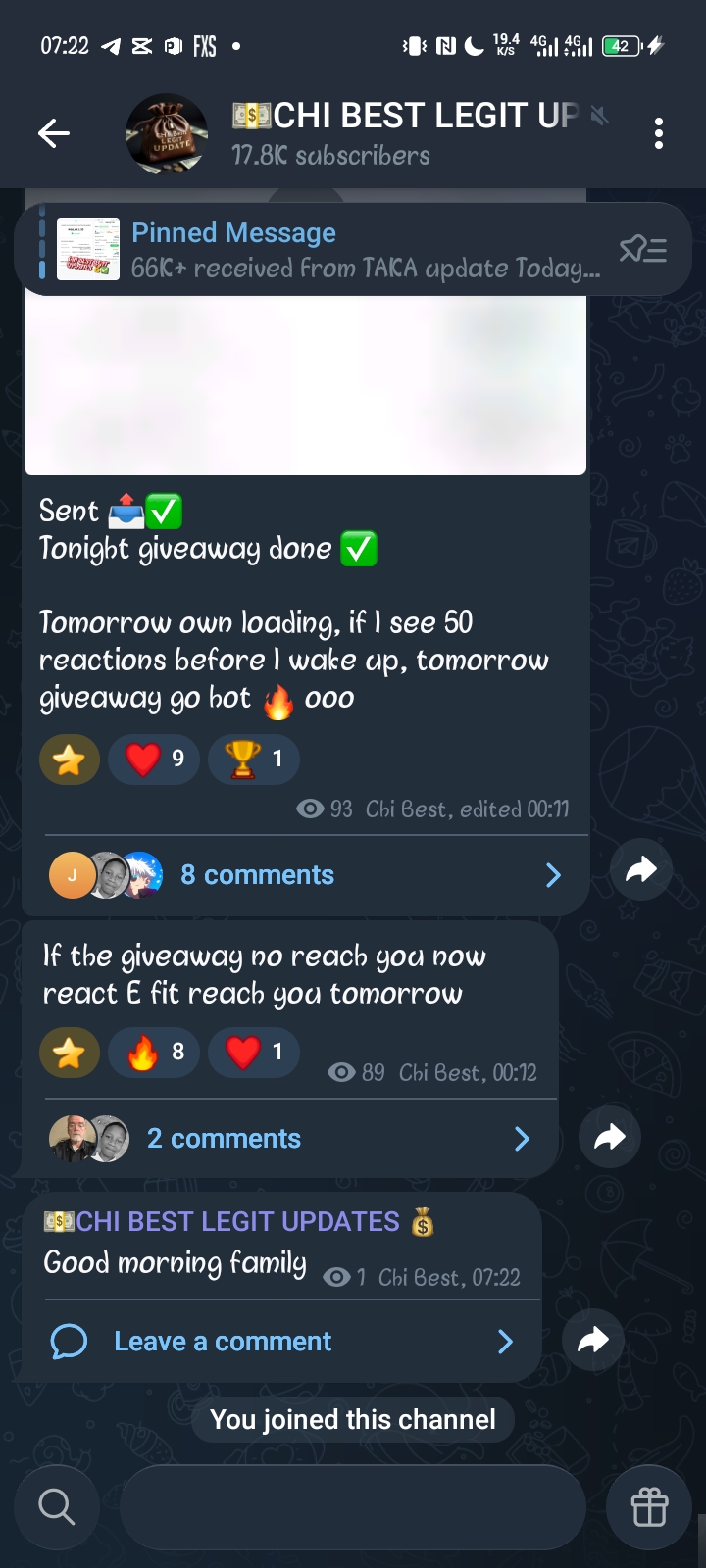The height and width of the screenshot is (1568, 706).
Task: Open the pinned messages list icon
Action: point(643,250)
